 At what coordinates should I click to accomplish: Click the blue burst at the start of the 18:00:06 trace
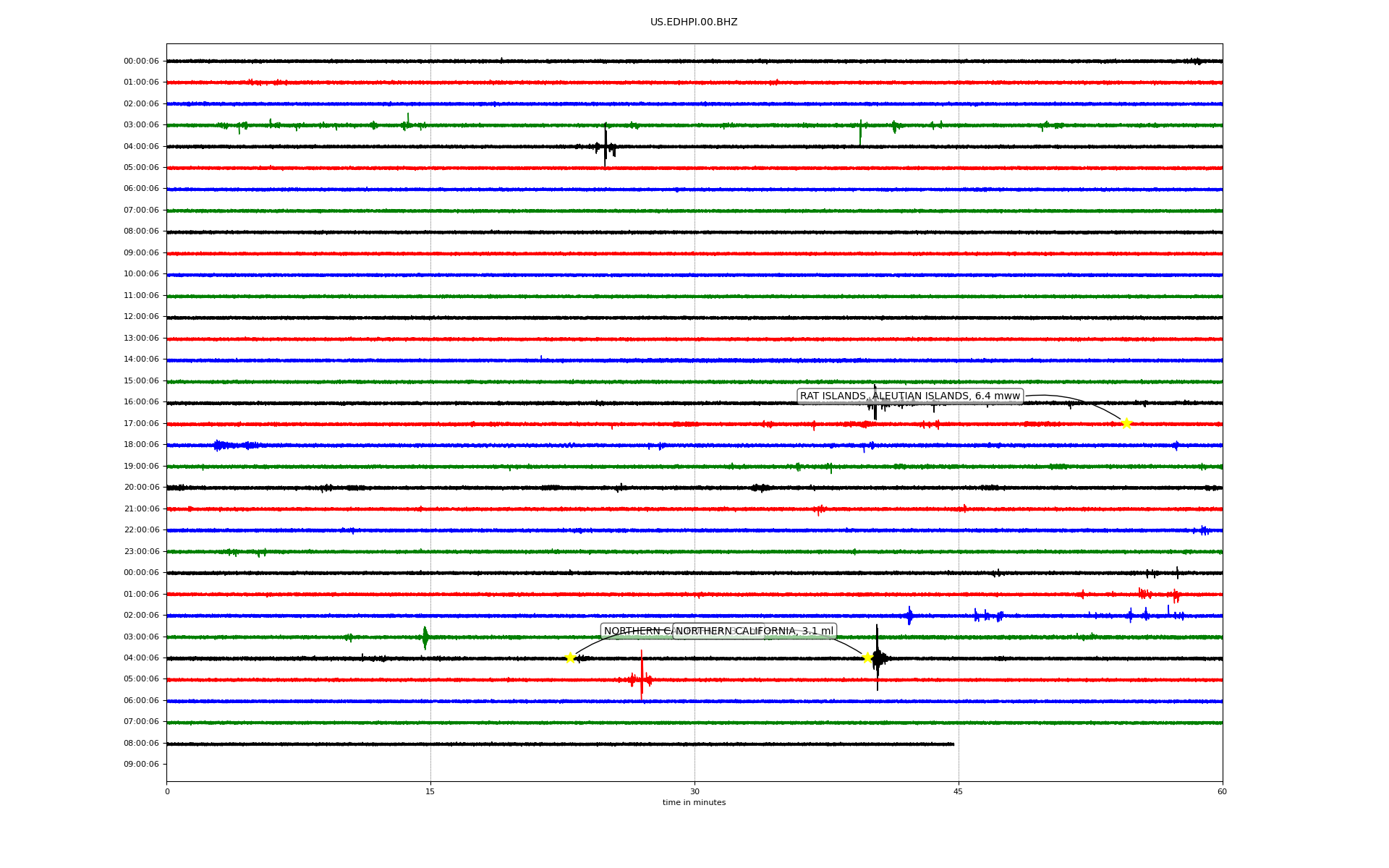click(x=218, y=446)
